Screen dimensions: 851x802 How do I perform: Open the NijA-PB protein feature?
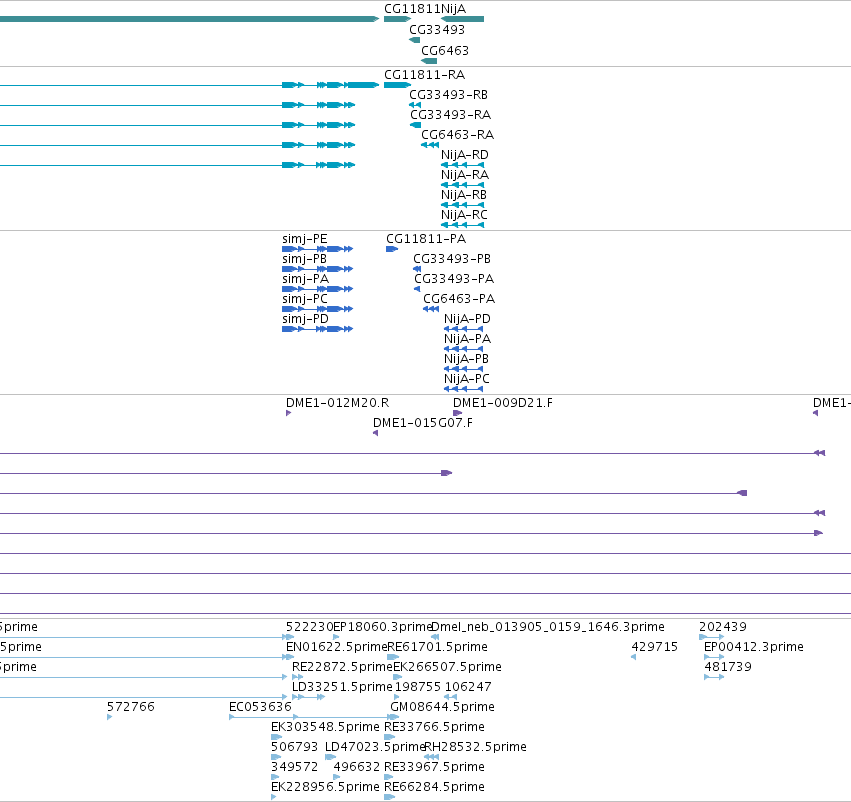(x=463, y=369)
